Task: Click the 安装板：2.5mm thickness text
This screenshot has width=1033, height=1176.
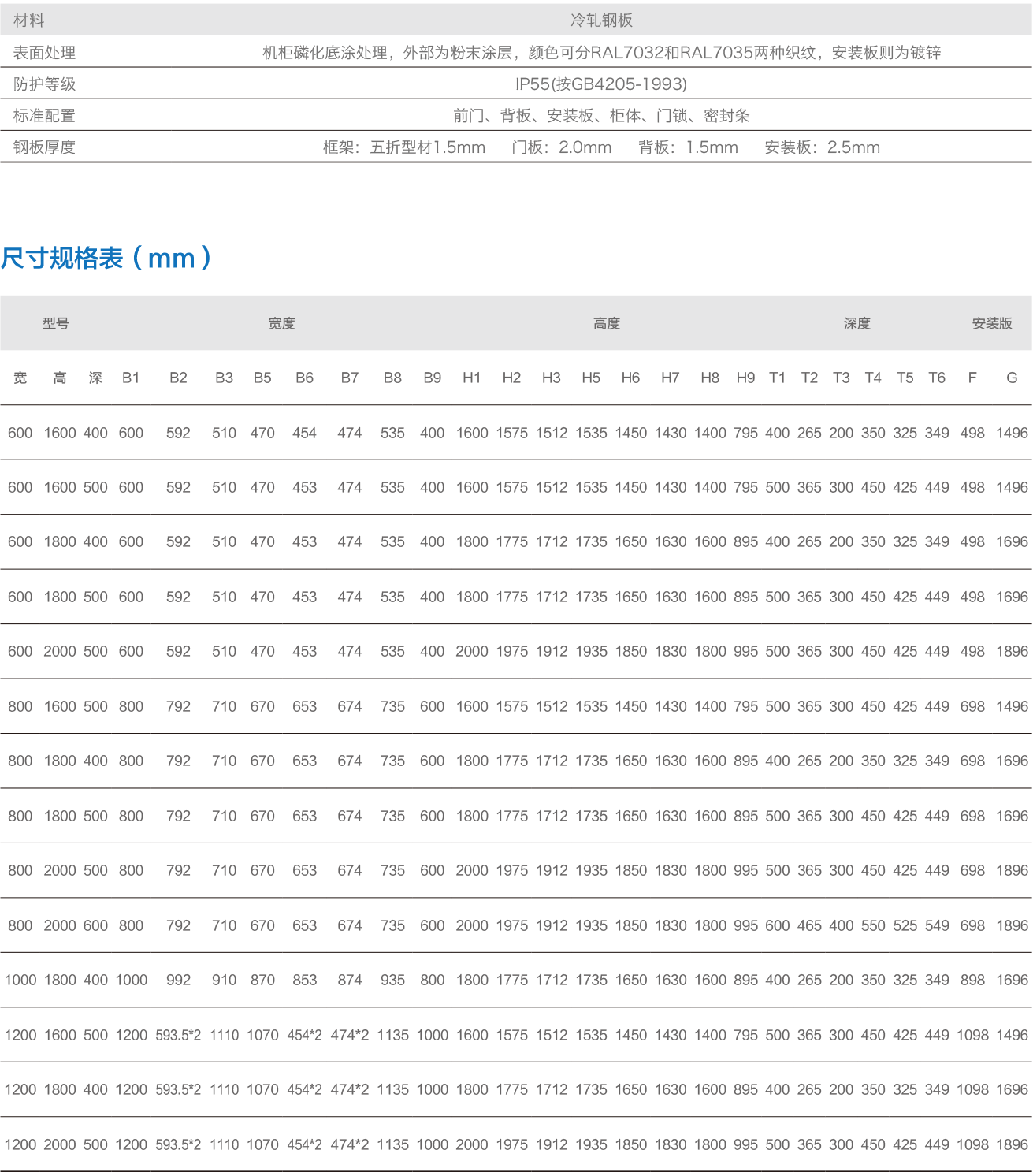Action: [822, 147]
